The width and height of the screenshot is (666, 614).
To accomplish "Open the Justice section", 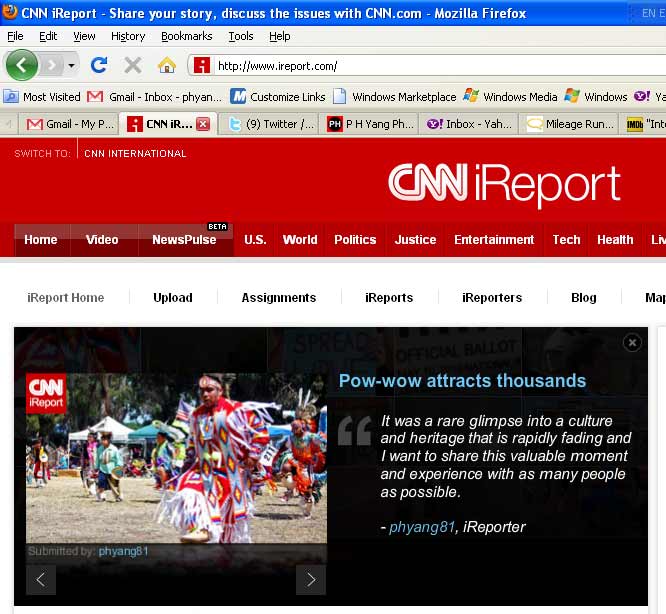I will [x=415, y=239].
